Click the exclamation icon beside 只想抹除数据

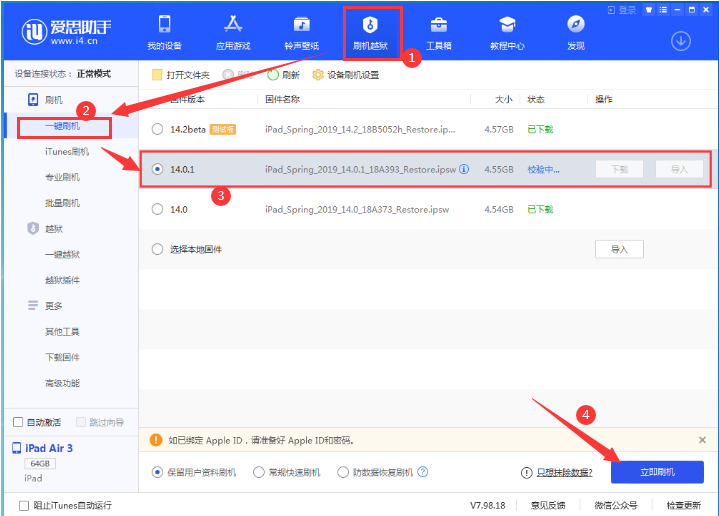point(526,472)
